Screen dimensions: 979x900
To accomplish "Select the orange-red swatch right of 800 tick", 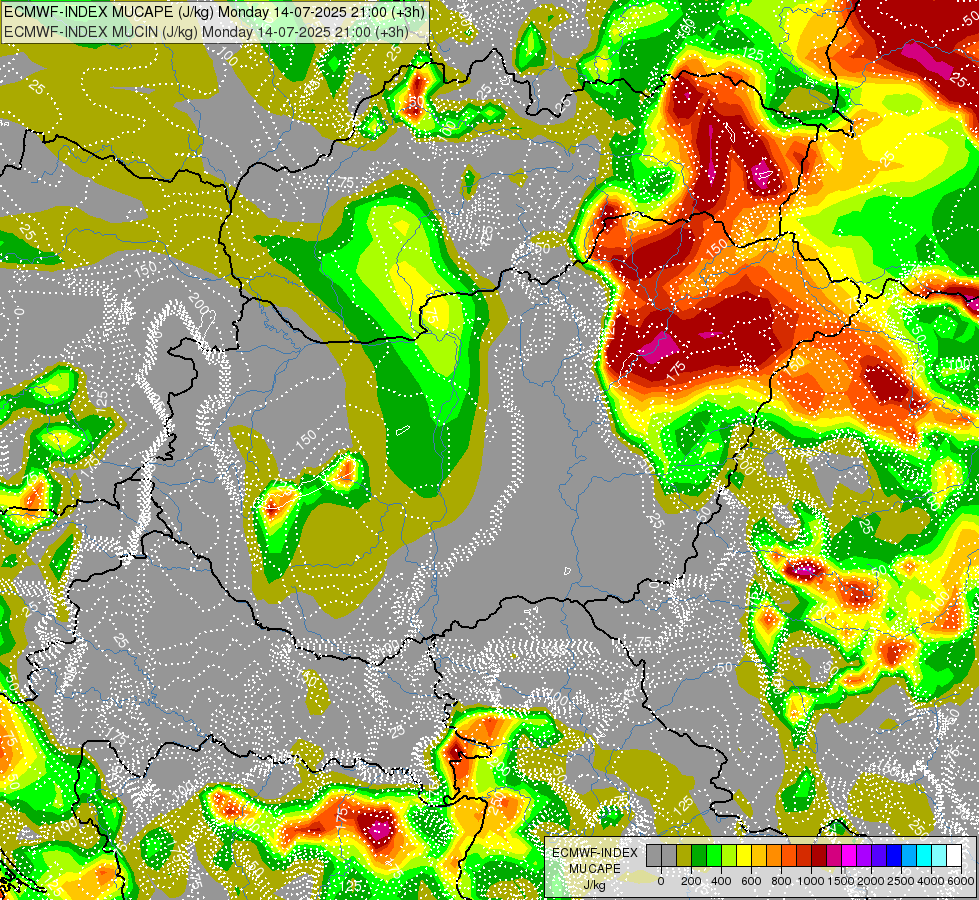I will coord(789,856).
